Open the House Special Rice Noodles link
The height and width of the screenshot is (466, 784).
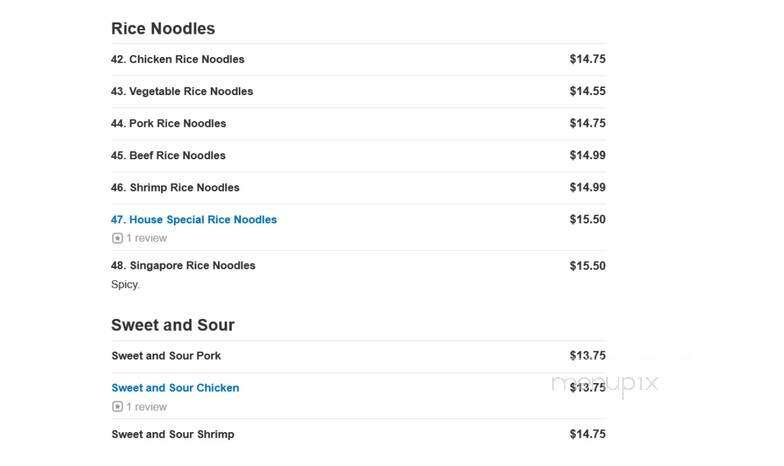tap(194, 220)
